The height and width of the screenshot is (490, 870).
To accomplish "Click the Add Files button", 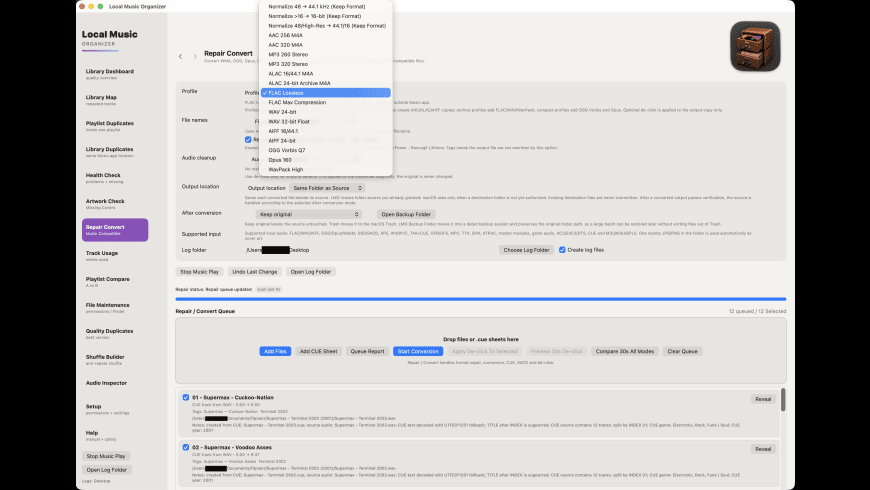I will [275, 351].
